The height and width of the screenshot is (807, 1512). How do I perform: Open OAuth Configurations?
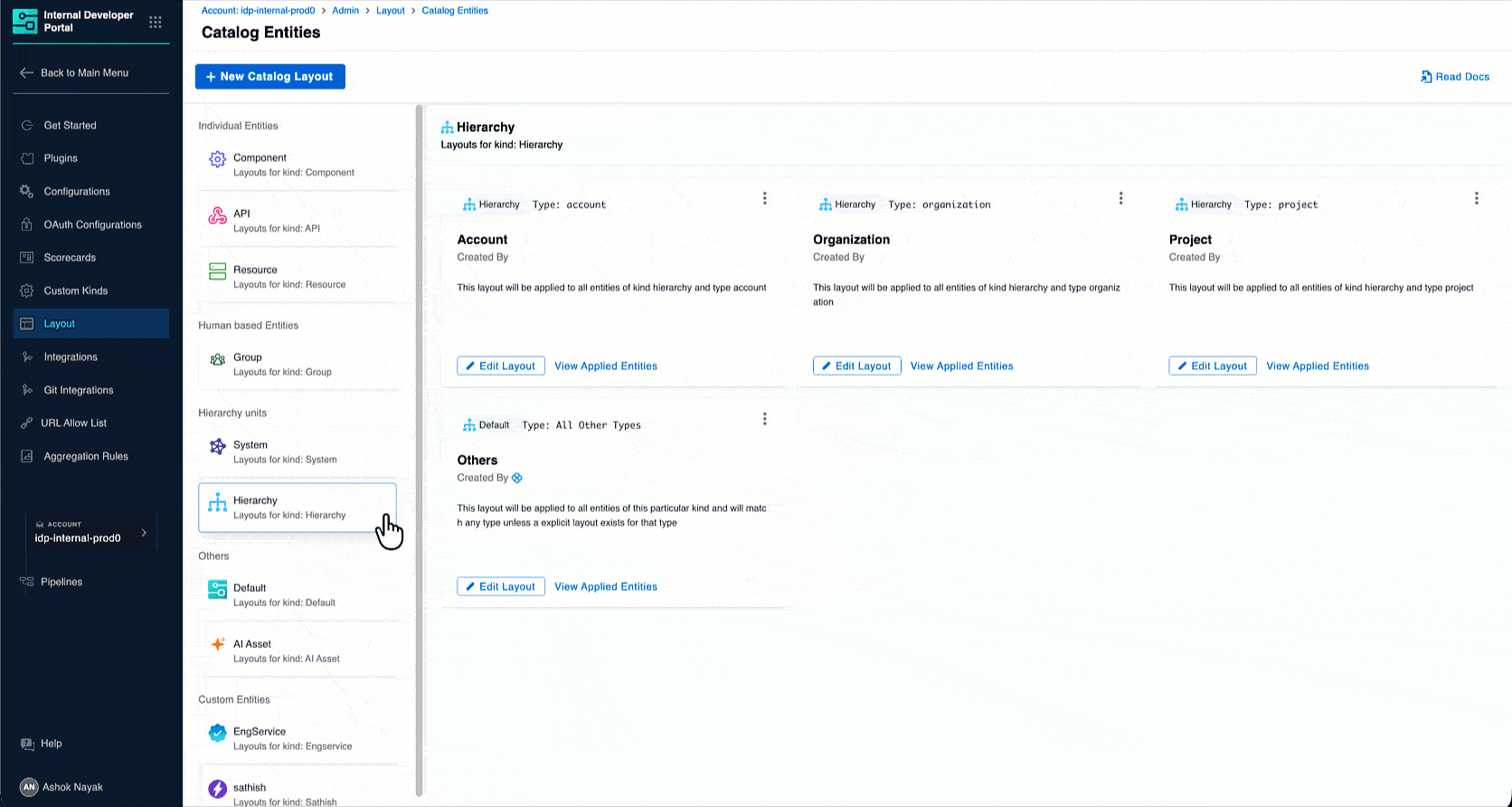[90, 224]
